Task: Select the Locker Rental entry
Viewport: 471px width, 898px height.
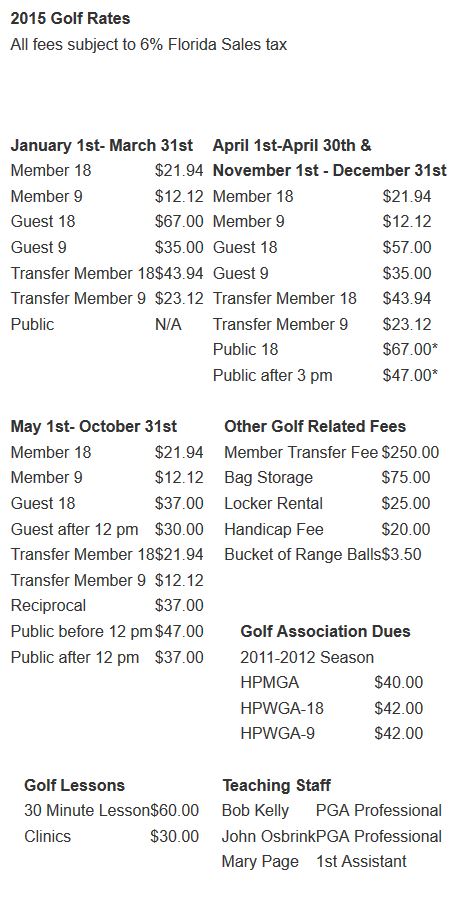Action: (327, 503)
